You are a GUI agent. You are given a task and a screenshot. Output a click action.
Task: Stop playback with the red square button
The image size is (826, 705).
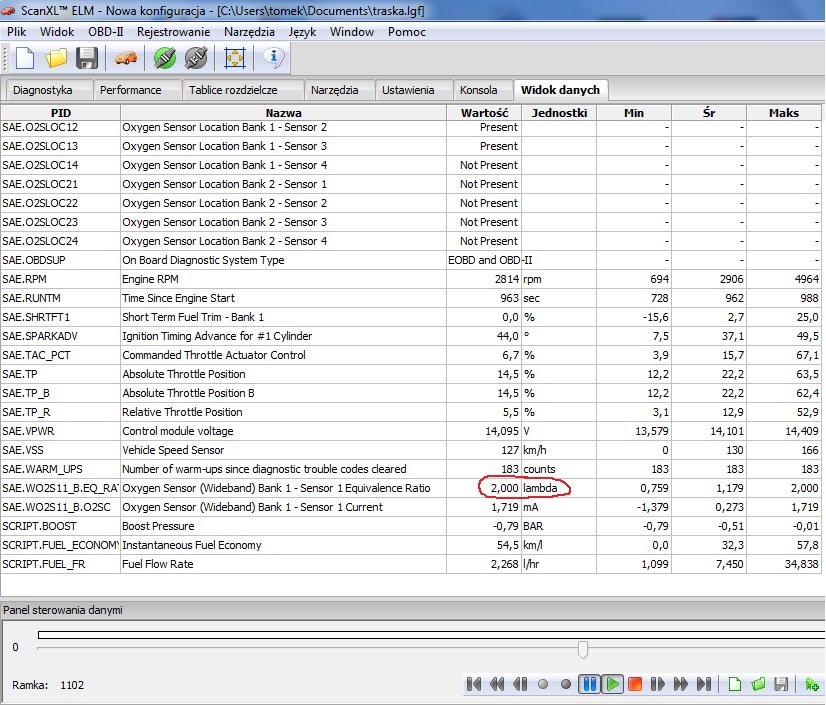[635, 685]
